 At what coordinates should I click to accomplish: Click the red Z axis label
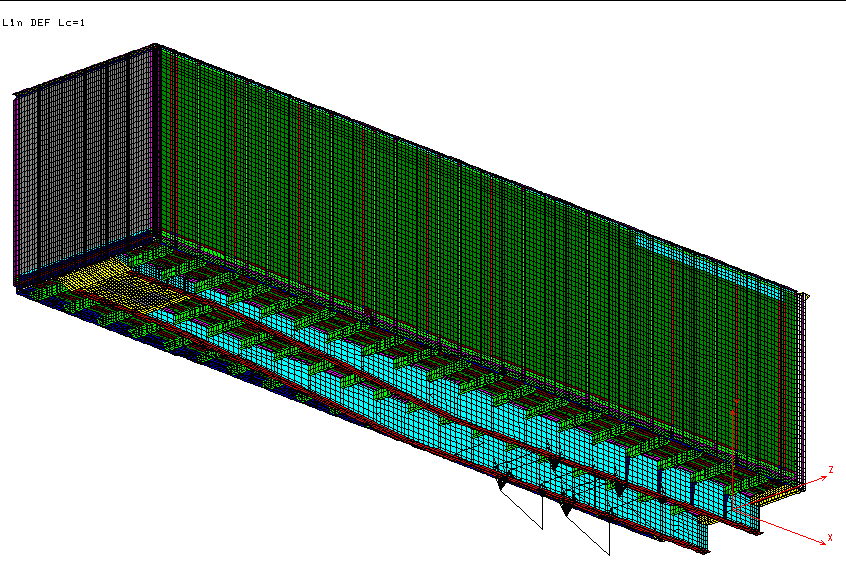pos(831,470)
